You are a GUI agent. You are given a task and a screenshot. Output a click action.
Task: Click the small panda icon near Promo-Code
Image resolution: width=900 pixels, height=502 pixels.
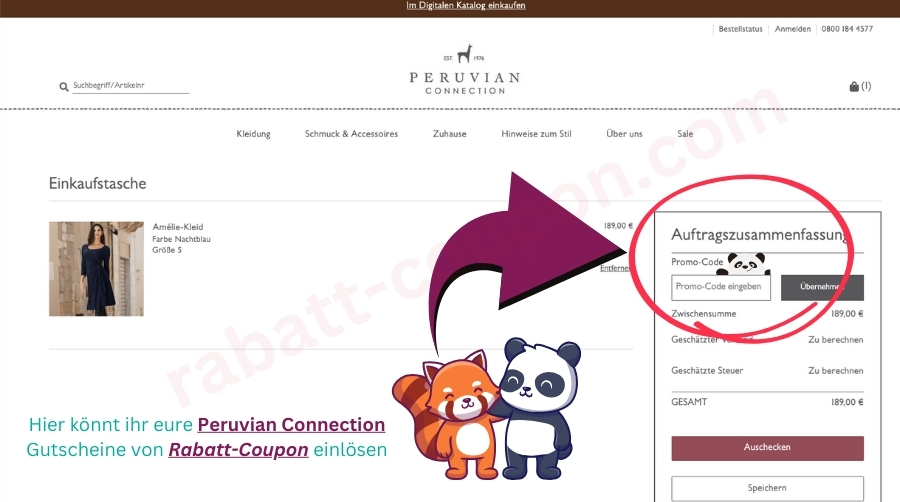(747, 263)
